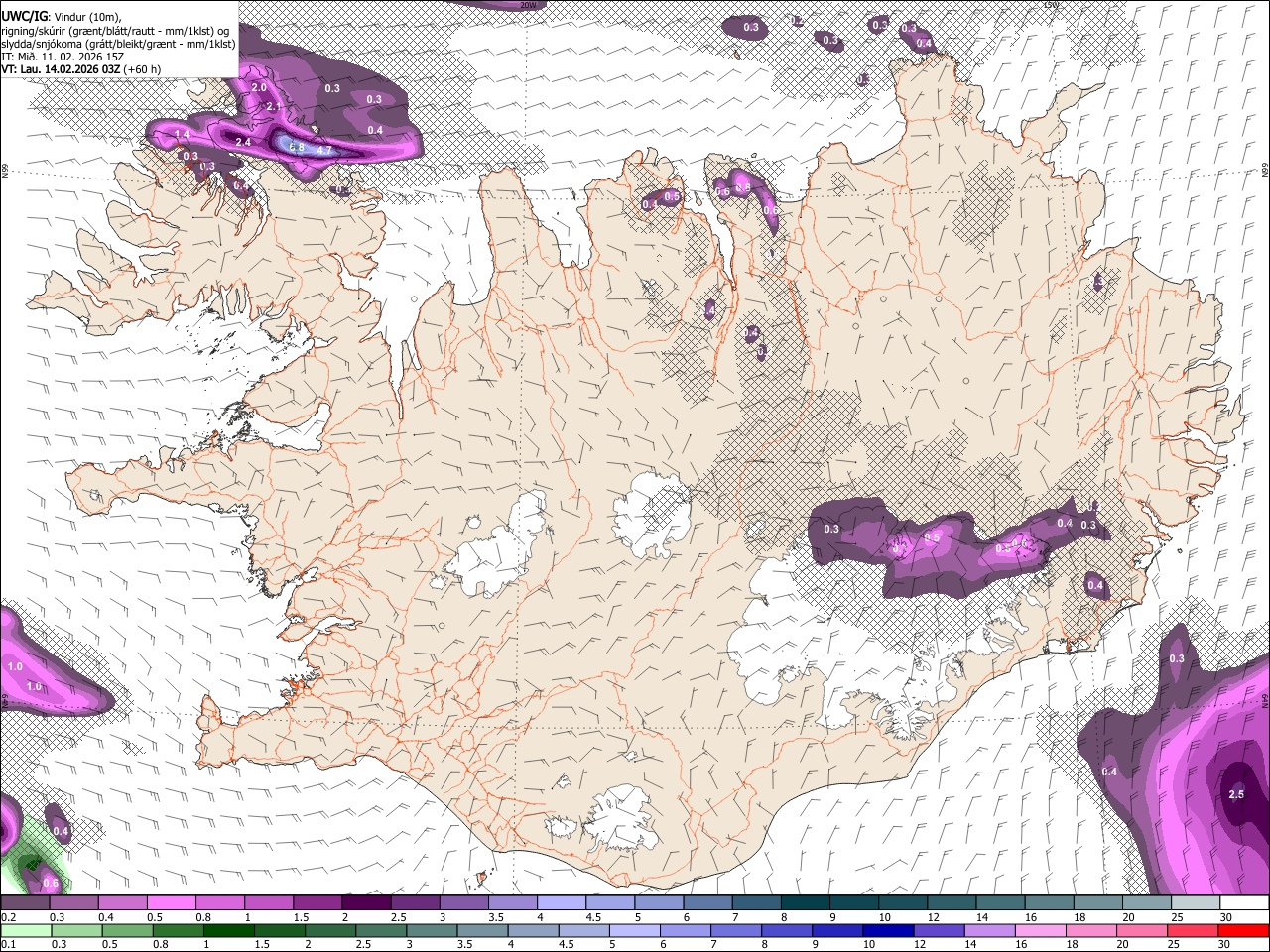Pick the upper legend lavender swatch between 4 and 4.5
Viewport: 1270px width, 952px height.
[x=562, y=902]
